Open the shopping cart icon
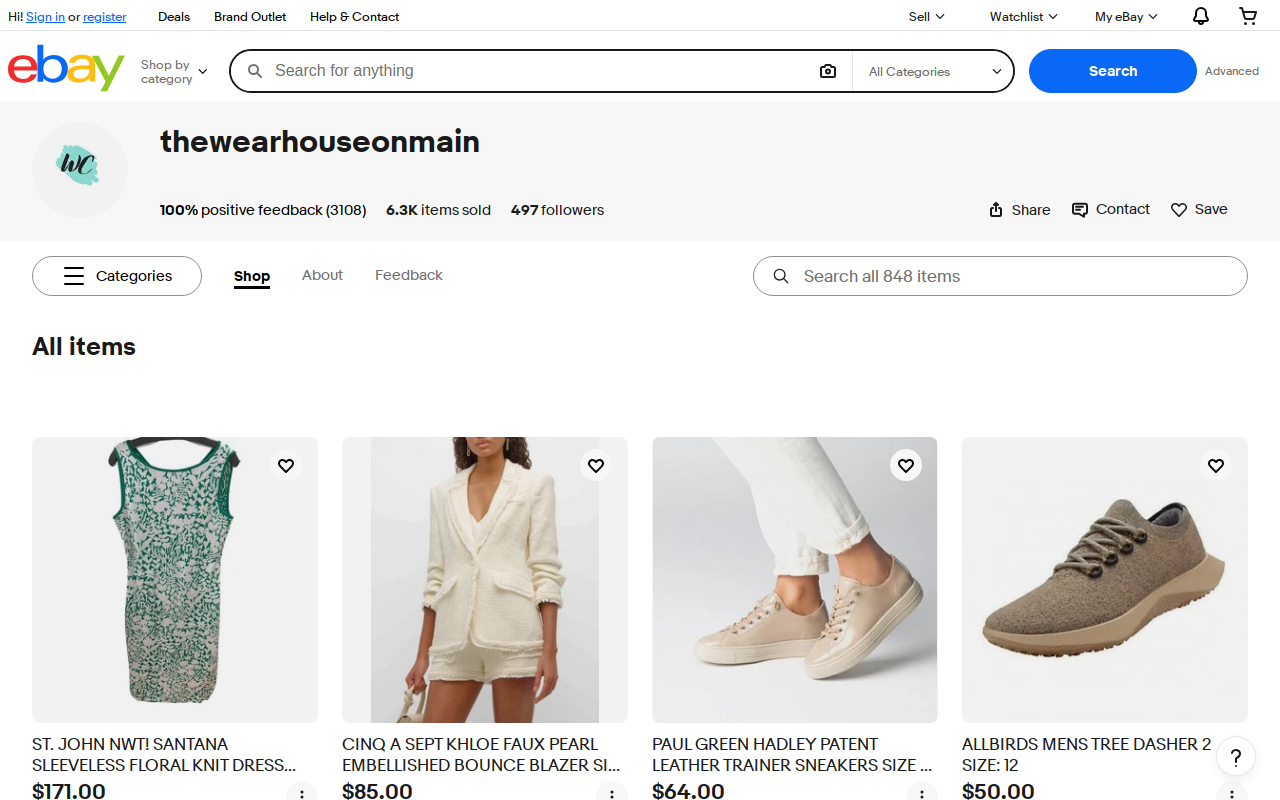The height and width of the screenshot is (800, 1280). pos(1248,16)
